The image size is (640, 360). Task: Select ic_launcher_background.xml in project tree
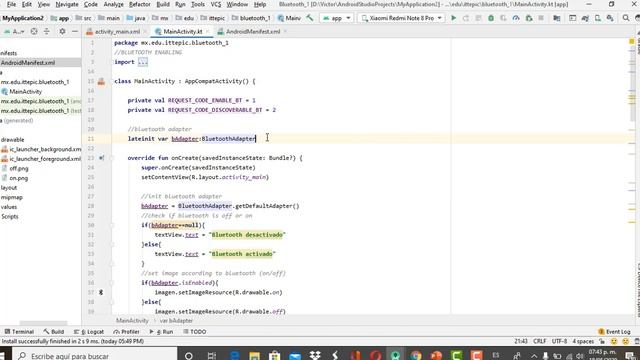point(45,149)
